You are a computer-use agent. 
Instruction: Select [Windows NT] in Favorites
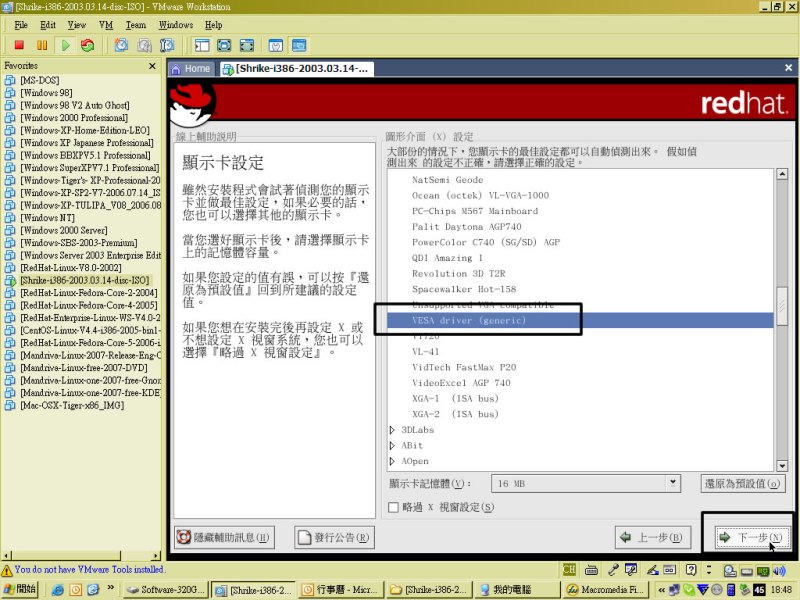[x=47, y=217]
